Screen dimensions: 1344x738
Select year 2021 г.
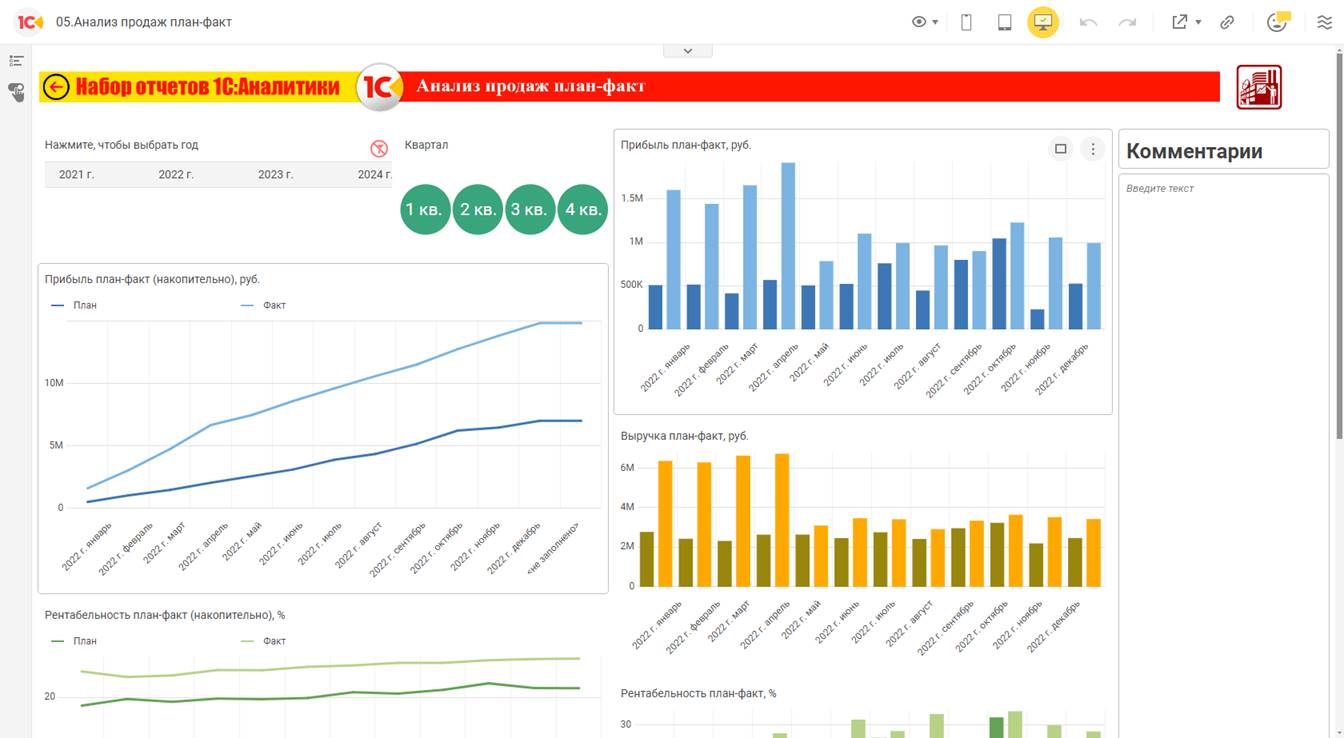click(77, 175)
